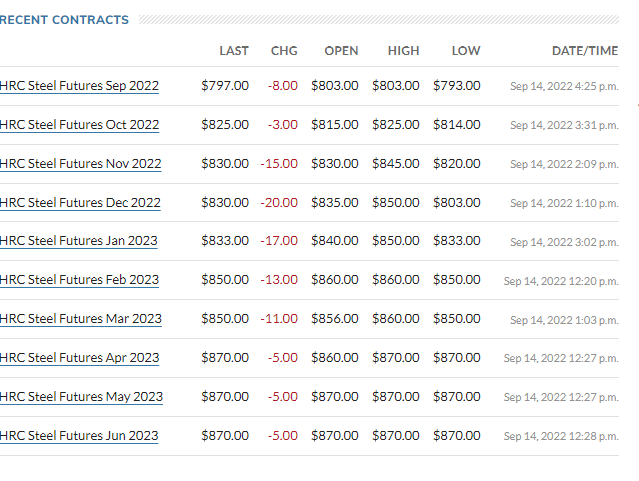Click the CHG column header
The height and width of the screenshot is (481, 639).
(284, 51)
